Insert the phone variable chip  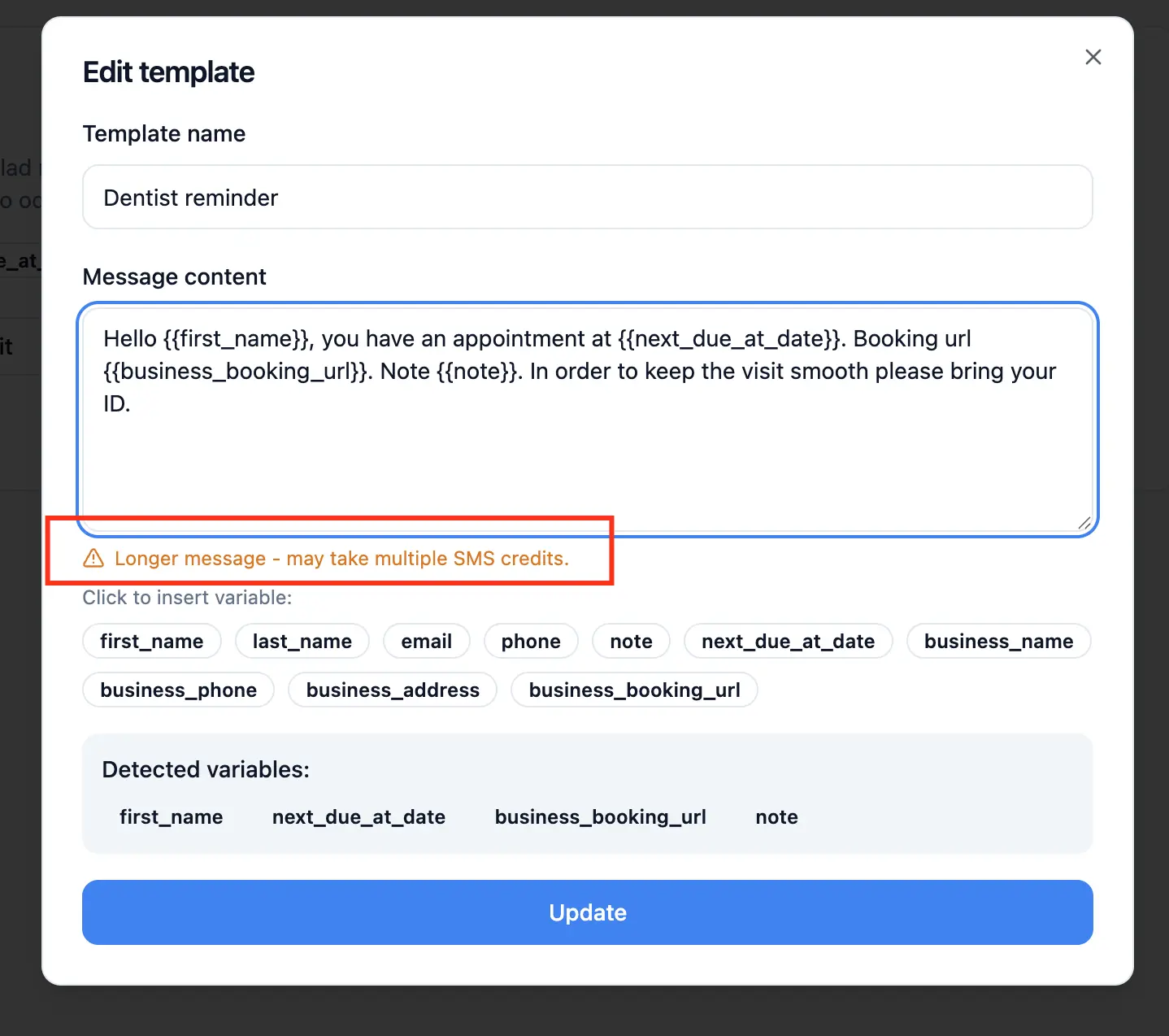tap(531, 642)
